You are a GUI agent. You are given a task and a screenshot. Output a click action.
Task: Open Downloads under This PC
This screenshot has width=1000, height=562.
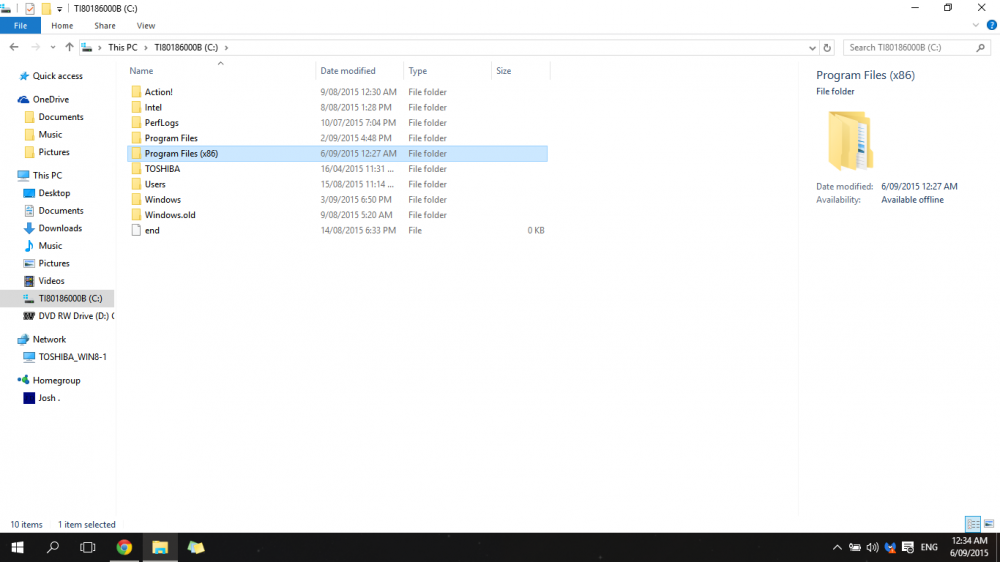[x=60, y=228]
